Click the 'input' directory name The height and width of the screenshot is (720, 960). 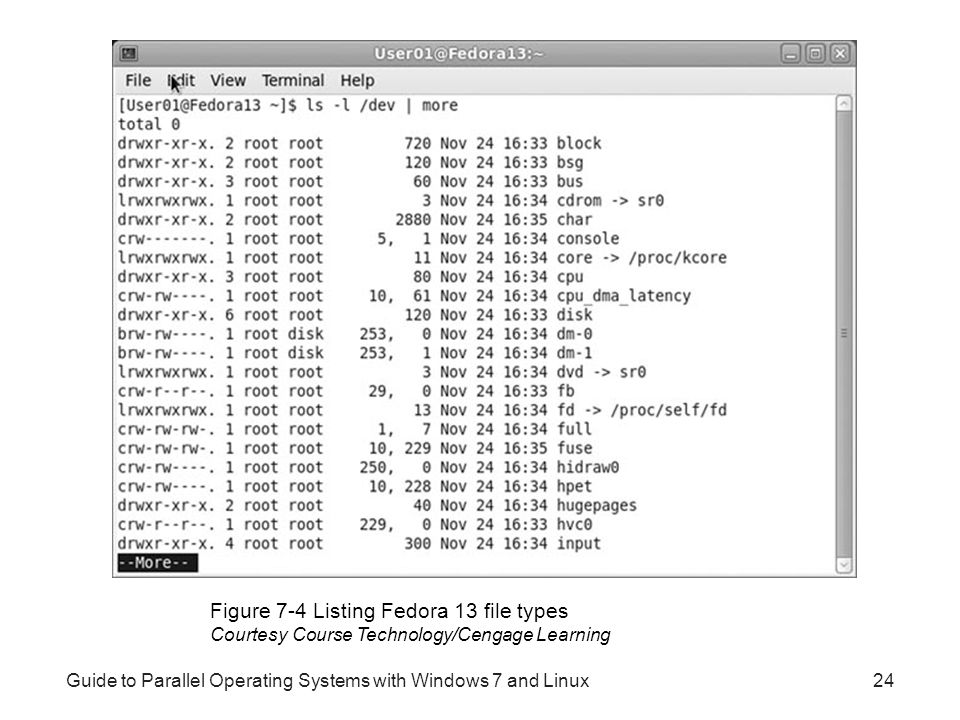point(579,544)
